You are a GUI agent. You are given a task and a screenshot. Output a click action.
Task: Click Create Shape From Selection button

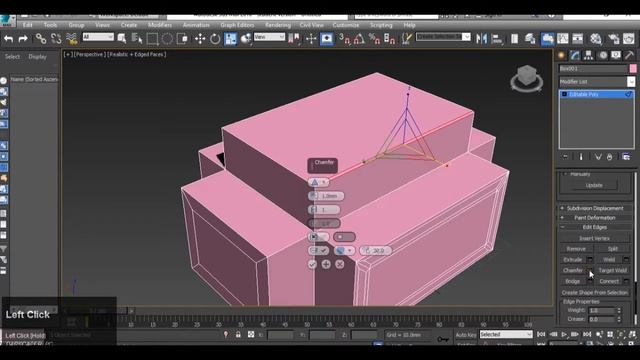(x=594, y=293)
